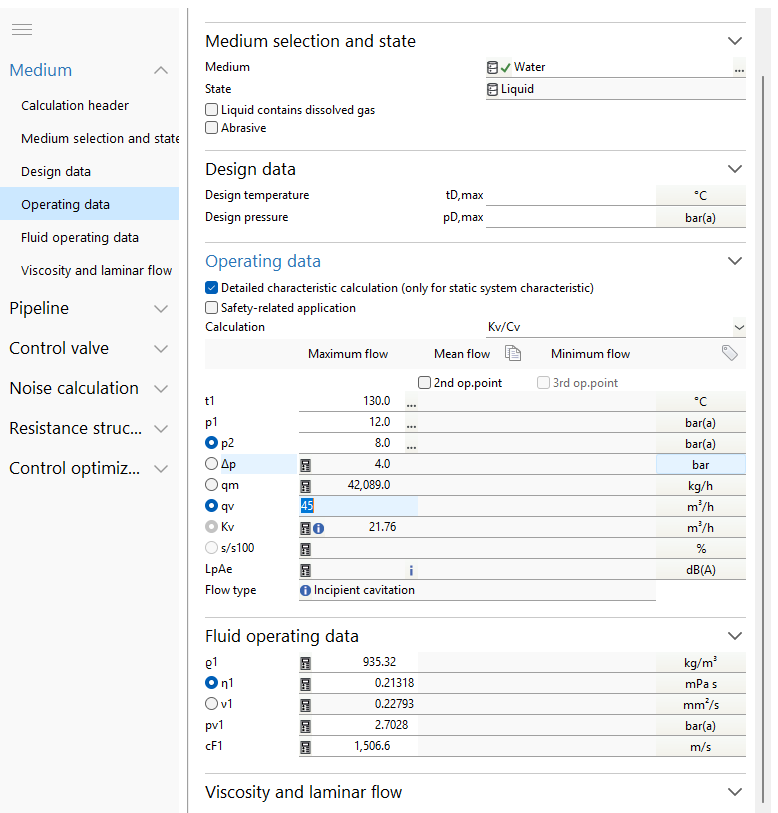Select the Δp radio button

[211, 464]
